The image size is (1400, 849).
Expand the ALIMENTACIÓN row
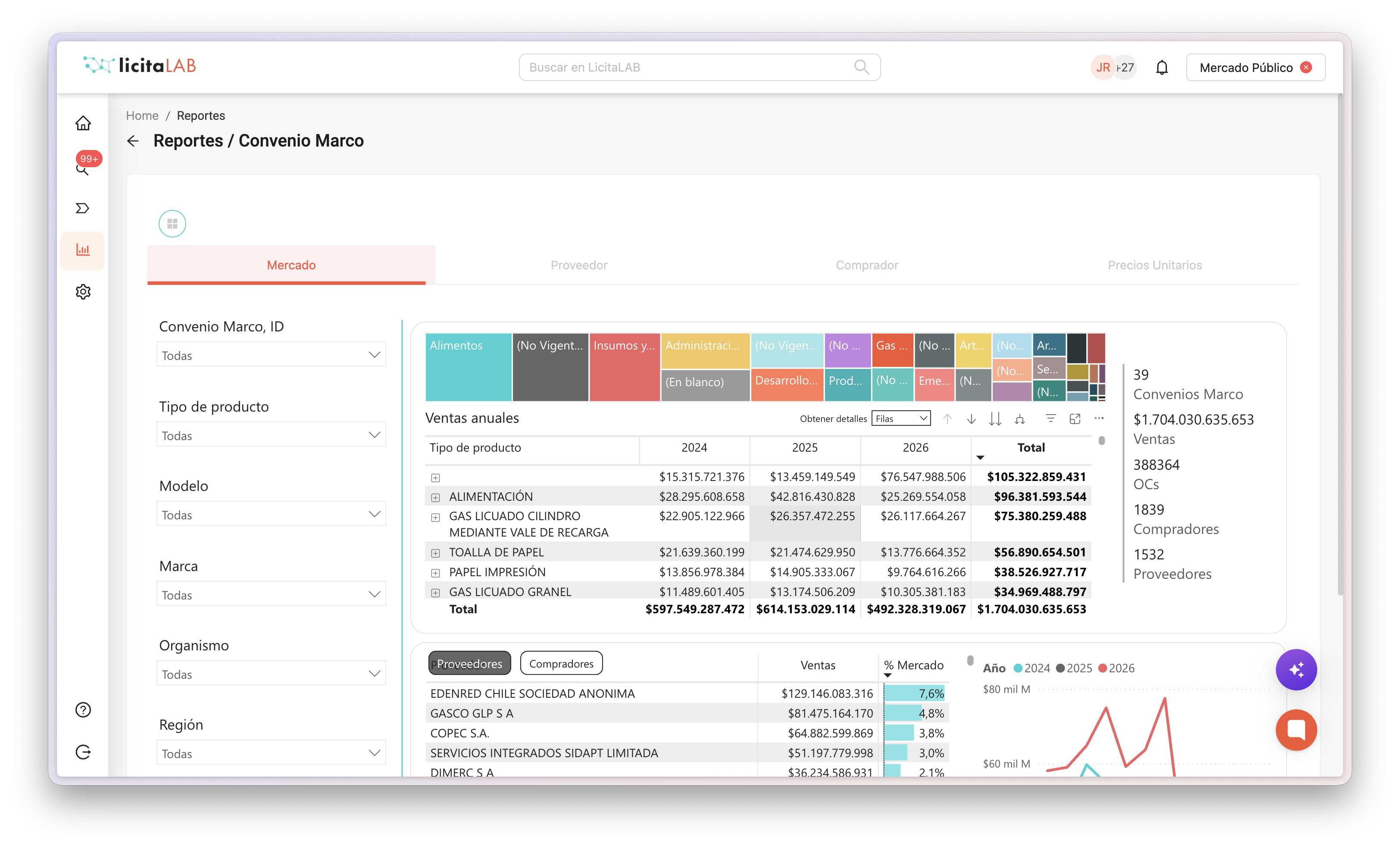[x=435, y=497]
